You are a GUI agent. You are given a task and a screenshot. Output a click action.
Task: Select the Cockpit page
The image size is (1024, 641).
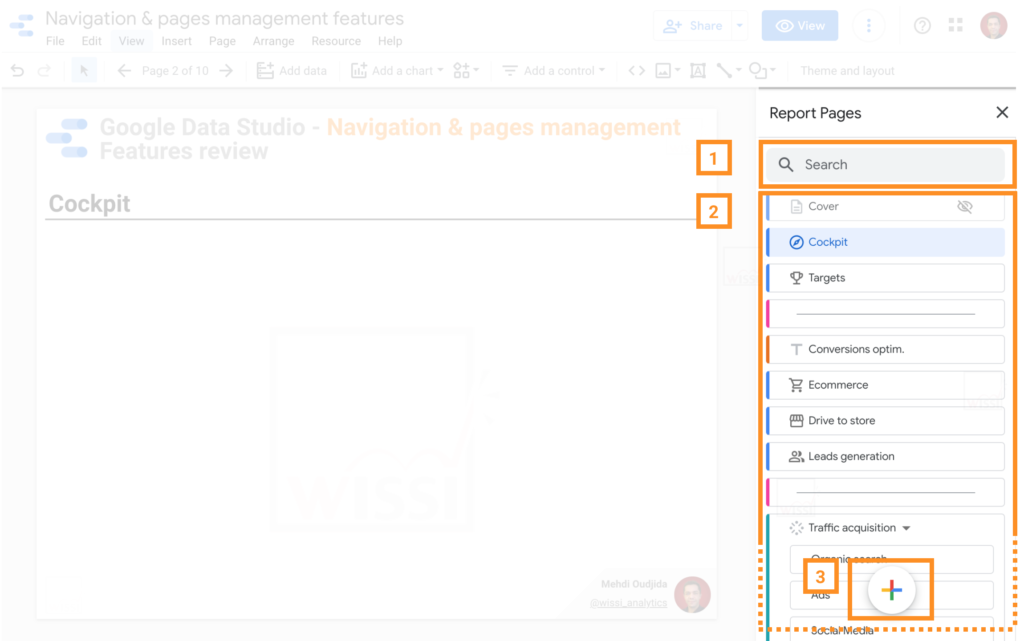[x=885, y=242]
